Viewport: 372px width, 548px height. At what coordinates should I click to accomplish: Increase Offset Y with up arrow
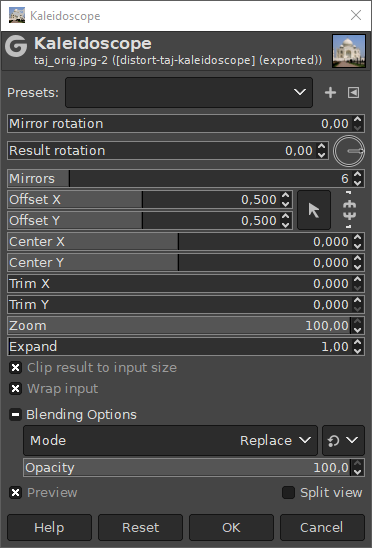pyautogui.click(x=286, y=216)
